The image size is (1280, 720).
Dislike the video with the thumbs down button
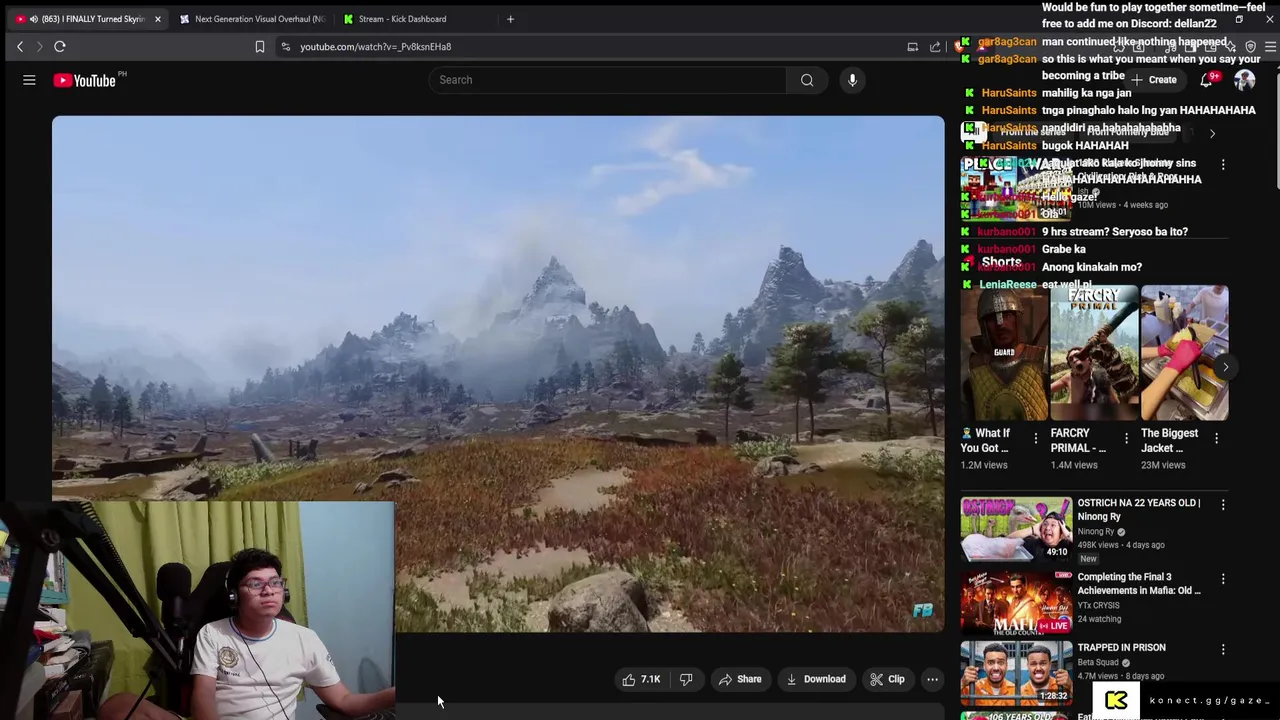[x=686, y=679]
